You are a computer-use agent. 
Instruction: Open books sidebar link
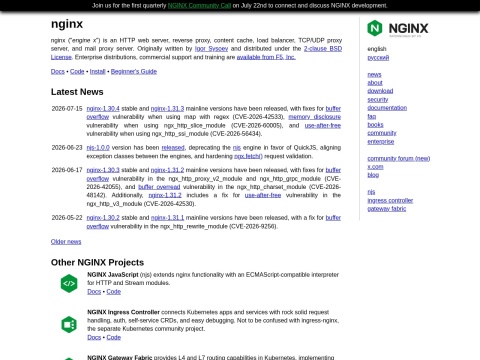pos(376,125)
